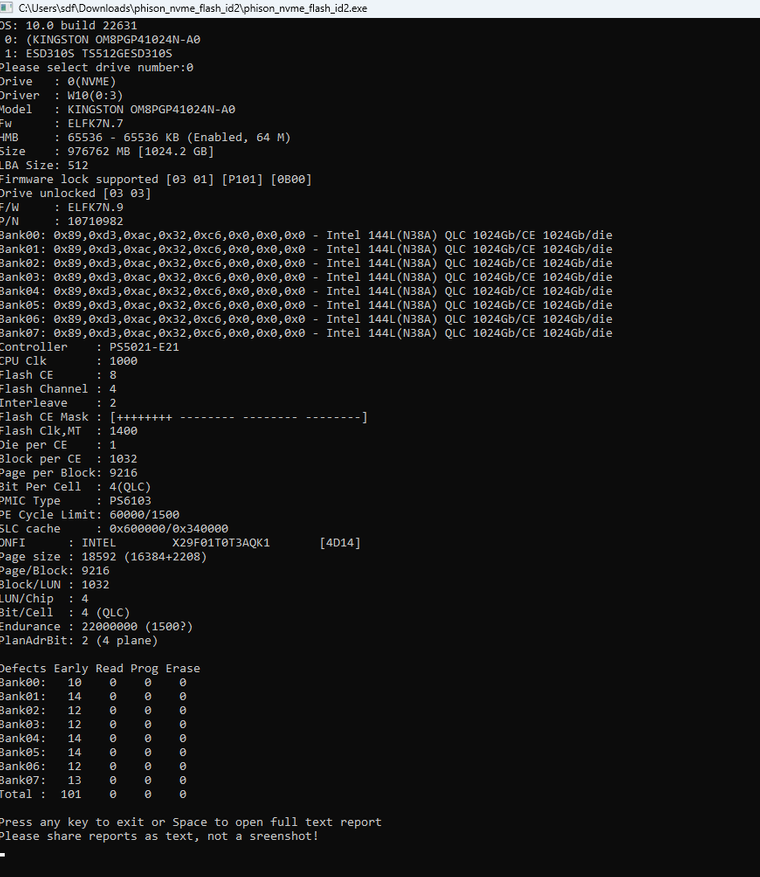The width and height of the screenshot is (760, 877).
Task: Click the Bank01 defects row
Action: coord(93,697)
